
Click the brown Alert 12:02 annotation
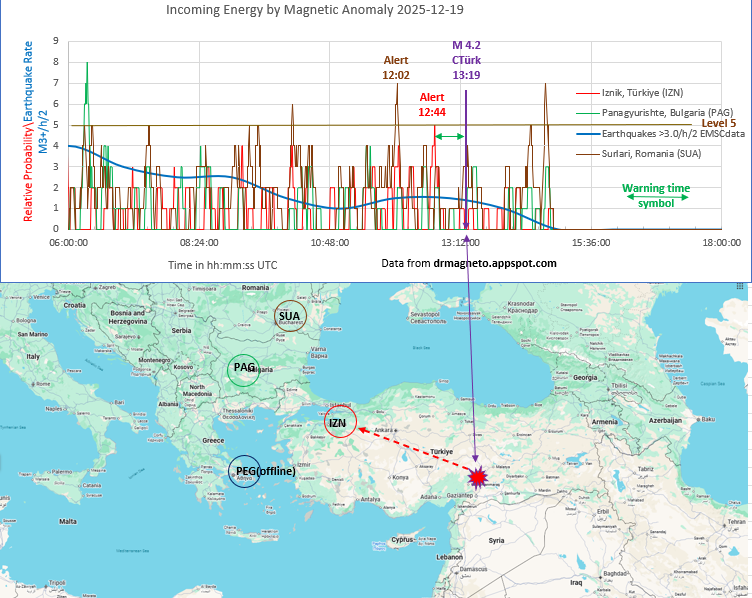(396, 67)
